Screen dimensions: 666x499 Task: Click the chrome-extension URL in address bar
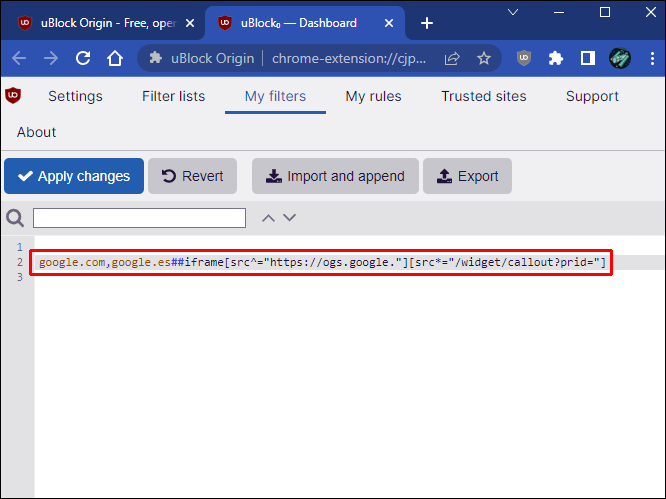tap(349, 58)
